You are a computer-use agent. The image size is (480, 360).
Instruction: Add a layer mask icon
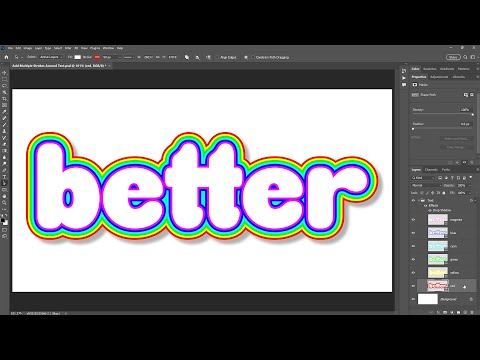[445, 312]
